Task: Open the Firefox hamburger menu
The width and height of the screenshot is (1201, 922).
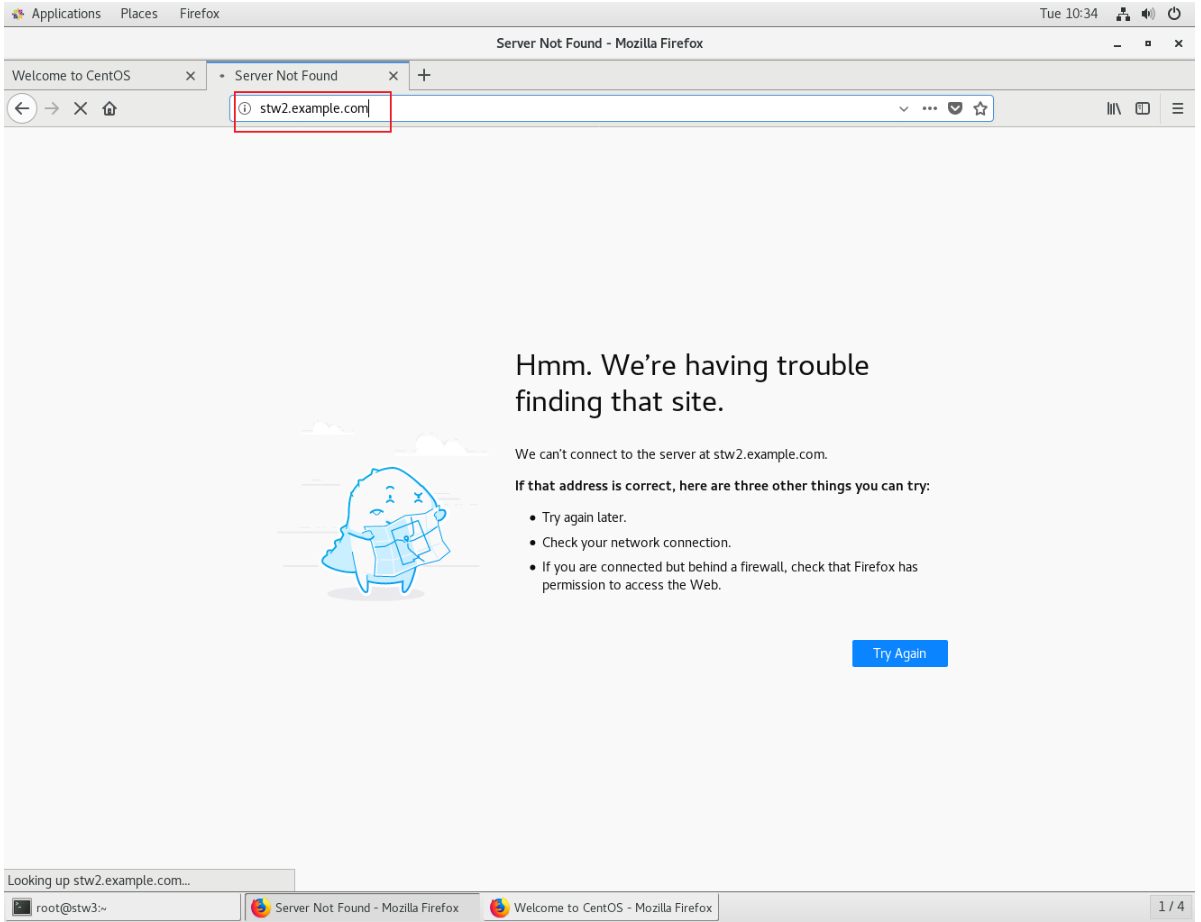Action: [1178, 108]
